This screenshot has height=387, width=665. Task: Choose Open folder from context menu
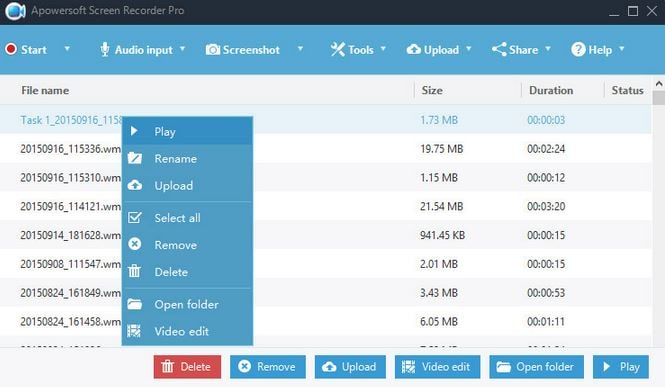point(187,304)
